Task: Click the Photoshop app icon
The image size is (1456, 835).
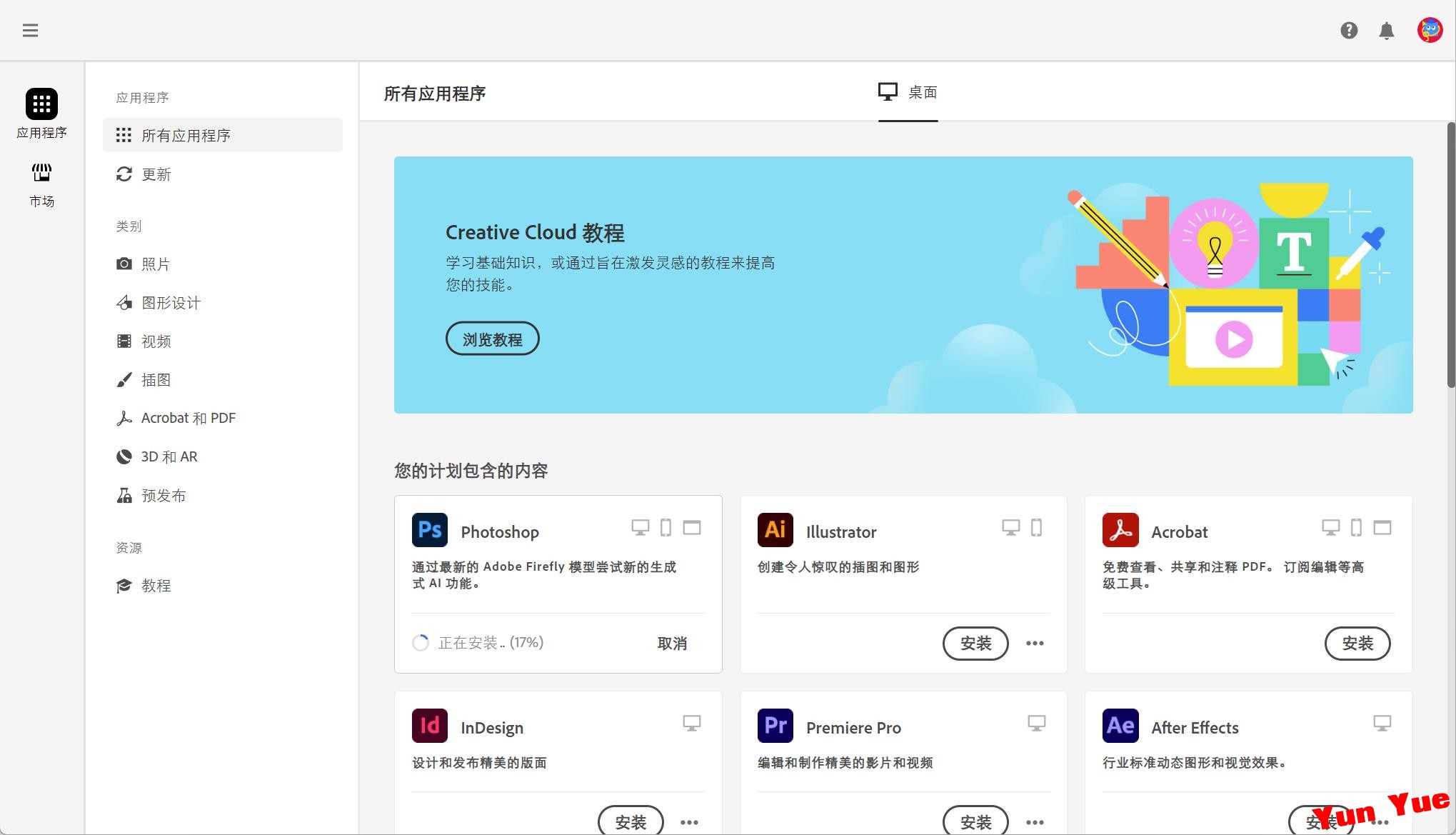Action: tap(430, 530)
